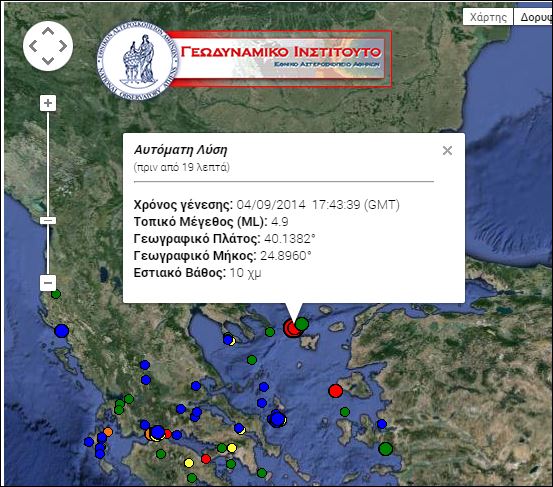Select the large green marker near the Turkish coast

point(386,449)
